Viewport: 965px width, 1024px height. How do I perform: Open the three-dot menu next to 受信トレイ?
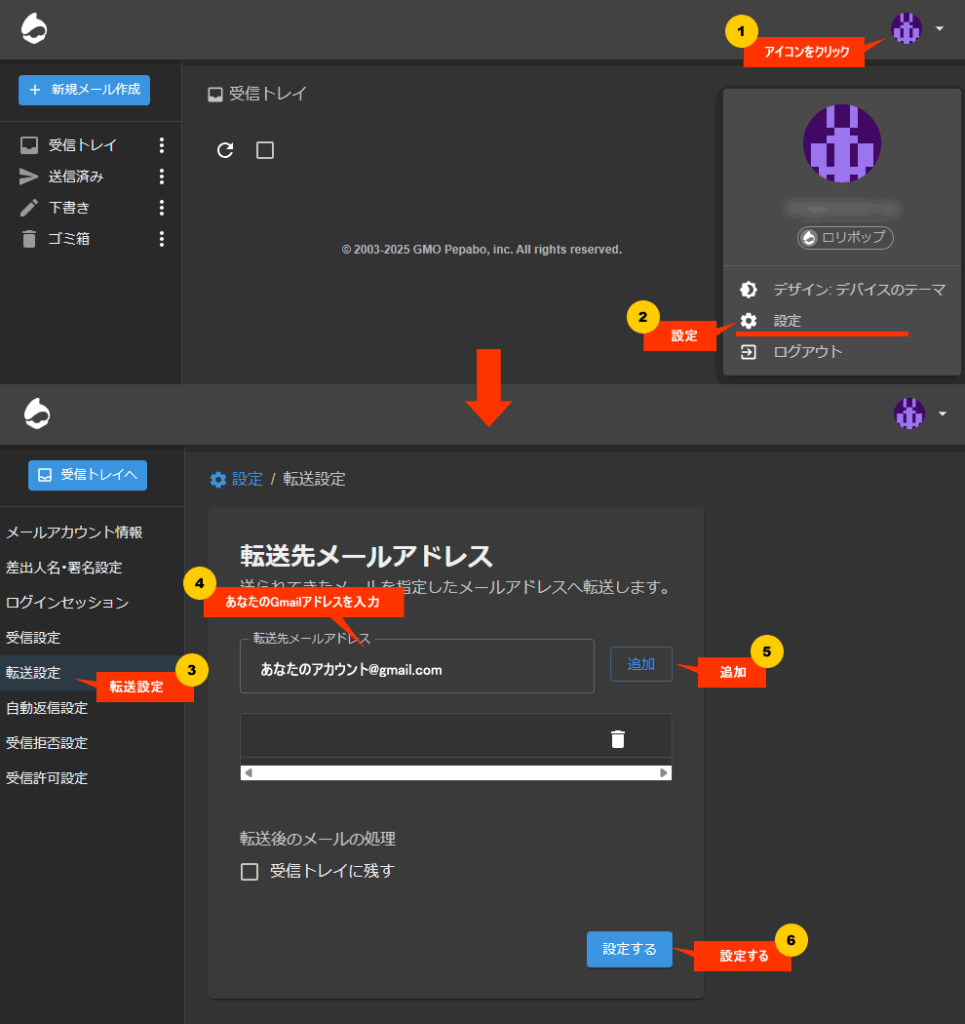click(x=162, y=146)
